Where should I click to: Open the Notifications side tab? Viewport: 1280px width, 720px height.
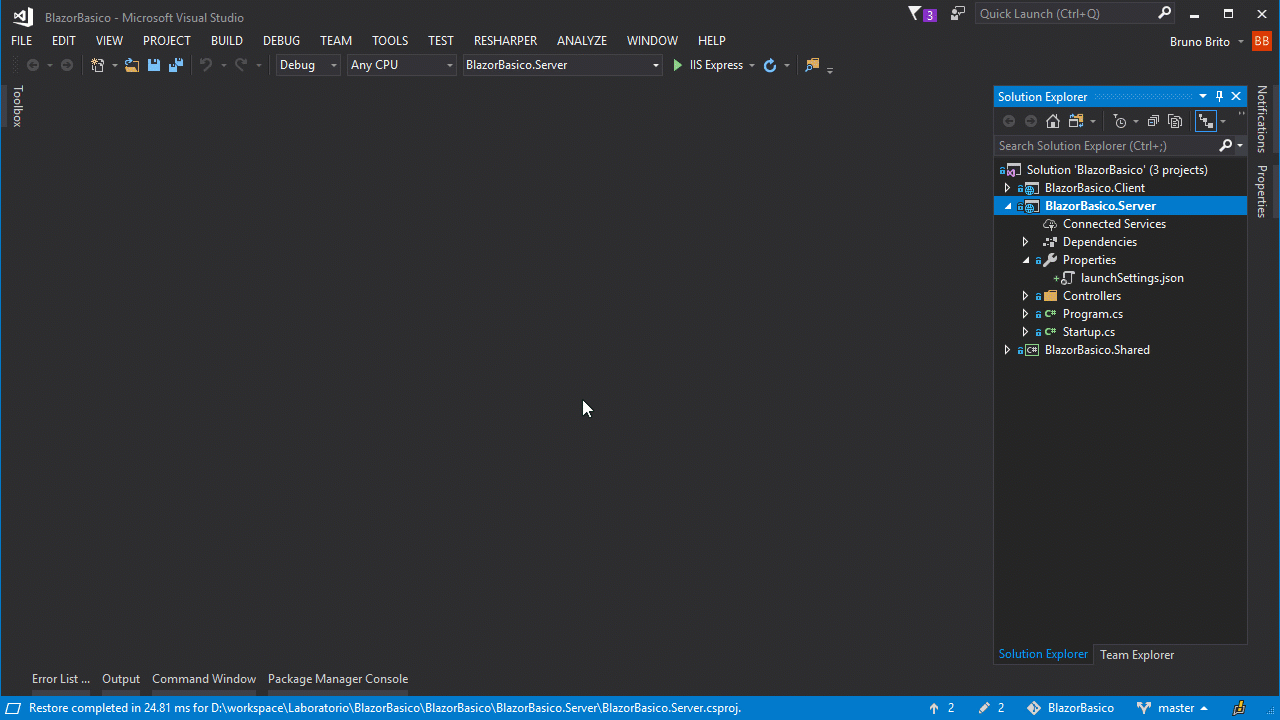click(x=1262, y=119)
